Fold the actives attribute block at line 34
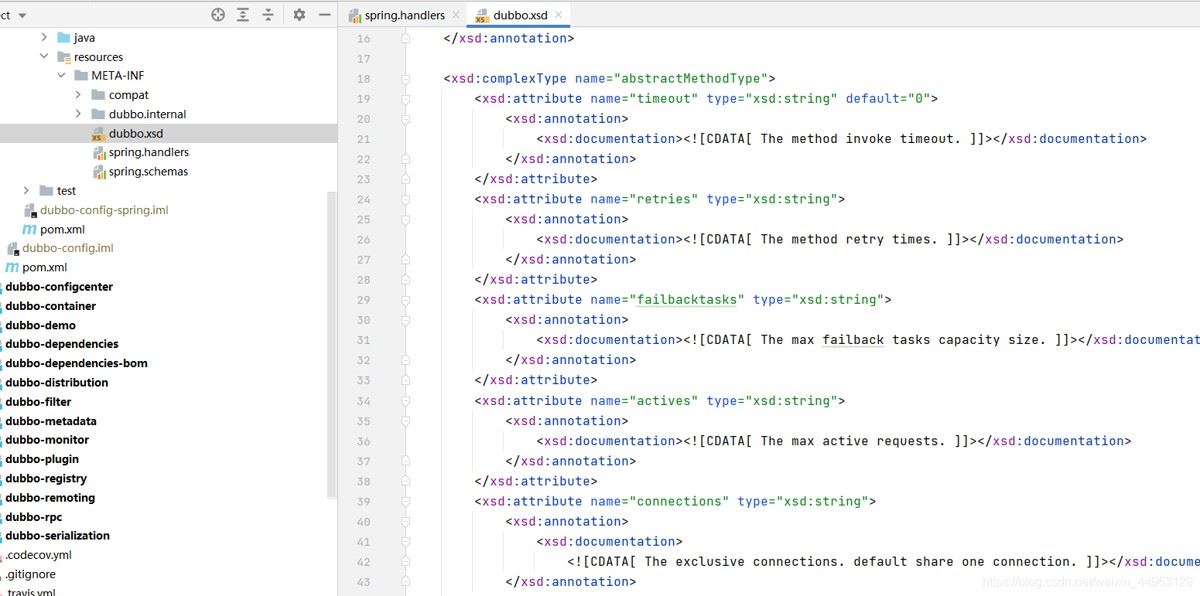Image resolution: width=1200 pixels, height=596 pixels. 406,400
